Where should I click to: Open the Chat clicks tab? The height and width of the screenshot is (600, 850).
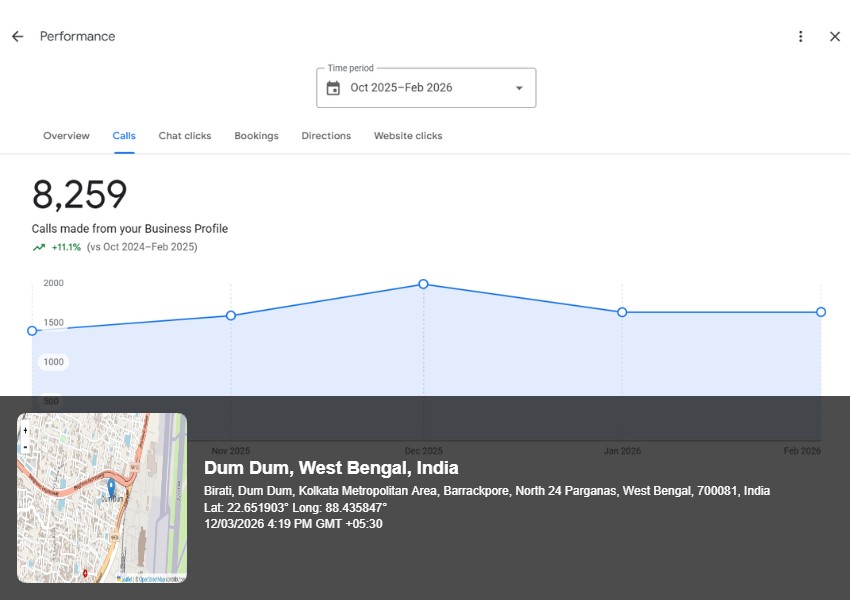[185, 136]
